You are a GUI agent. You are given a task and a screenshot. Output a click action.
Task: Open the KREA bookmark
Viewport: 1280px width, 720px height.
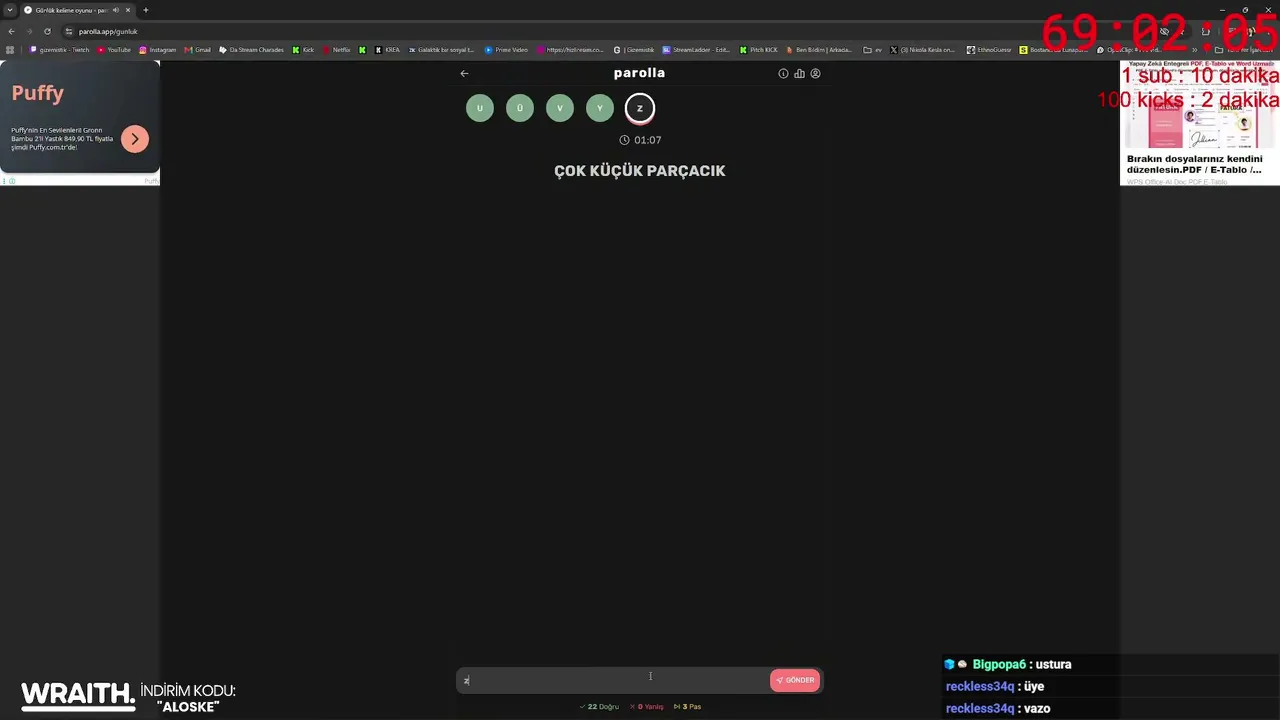pyautogui.click(x=388, y=49)
